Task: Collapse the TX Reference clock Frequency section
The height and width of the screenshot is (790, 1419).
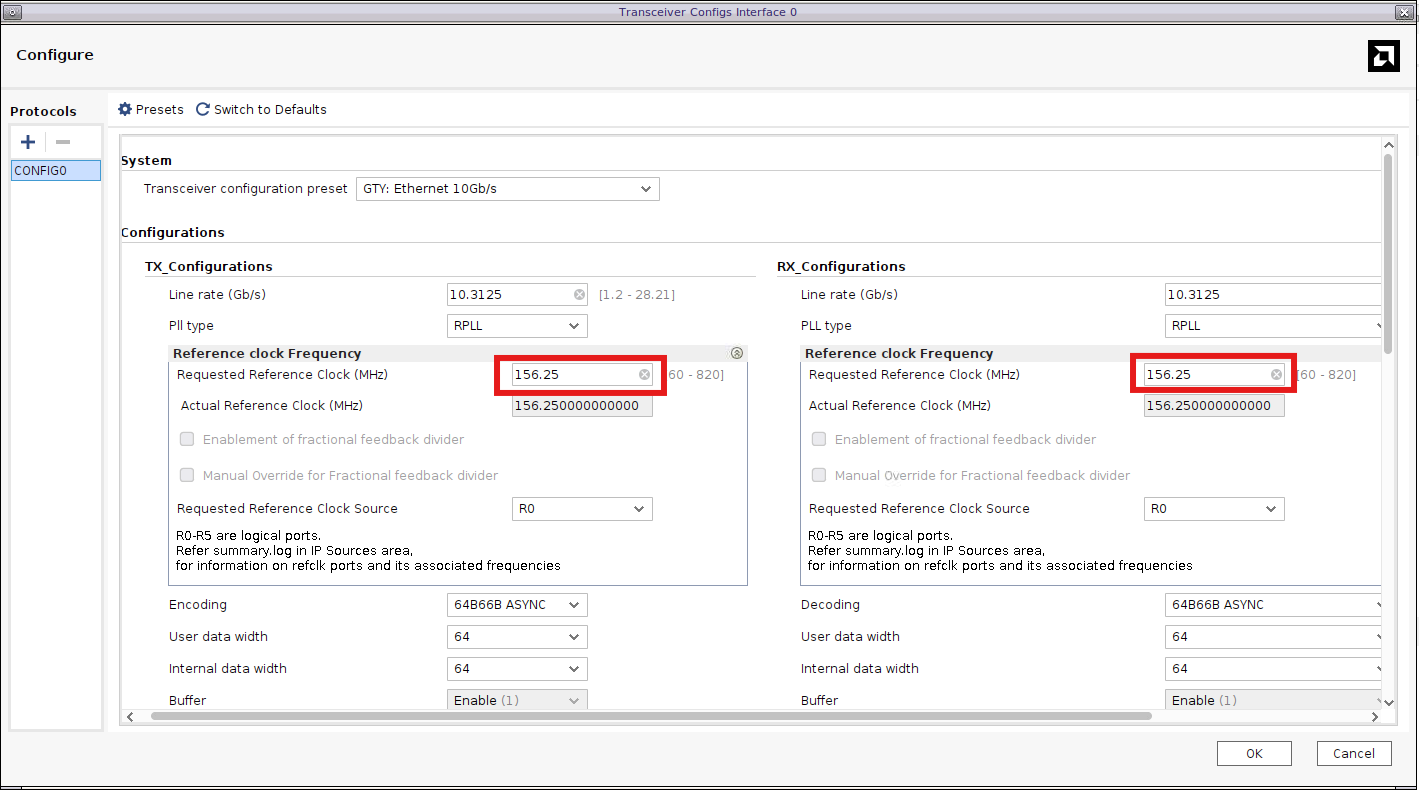Action: tap(737, 353)
